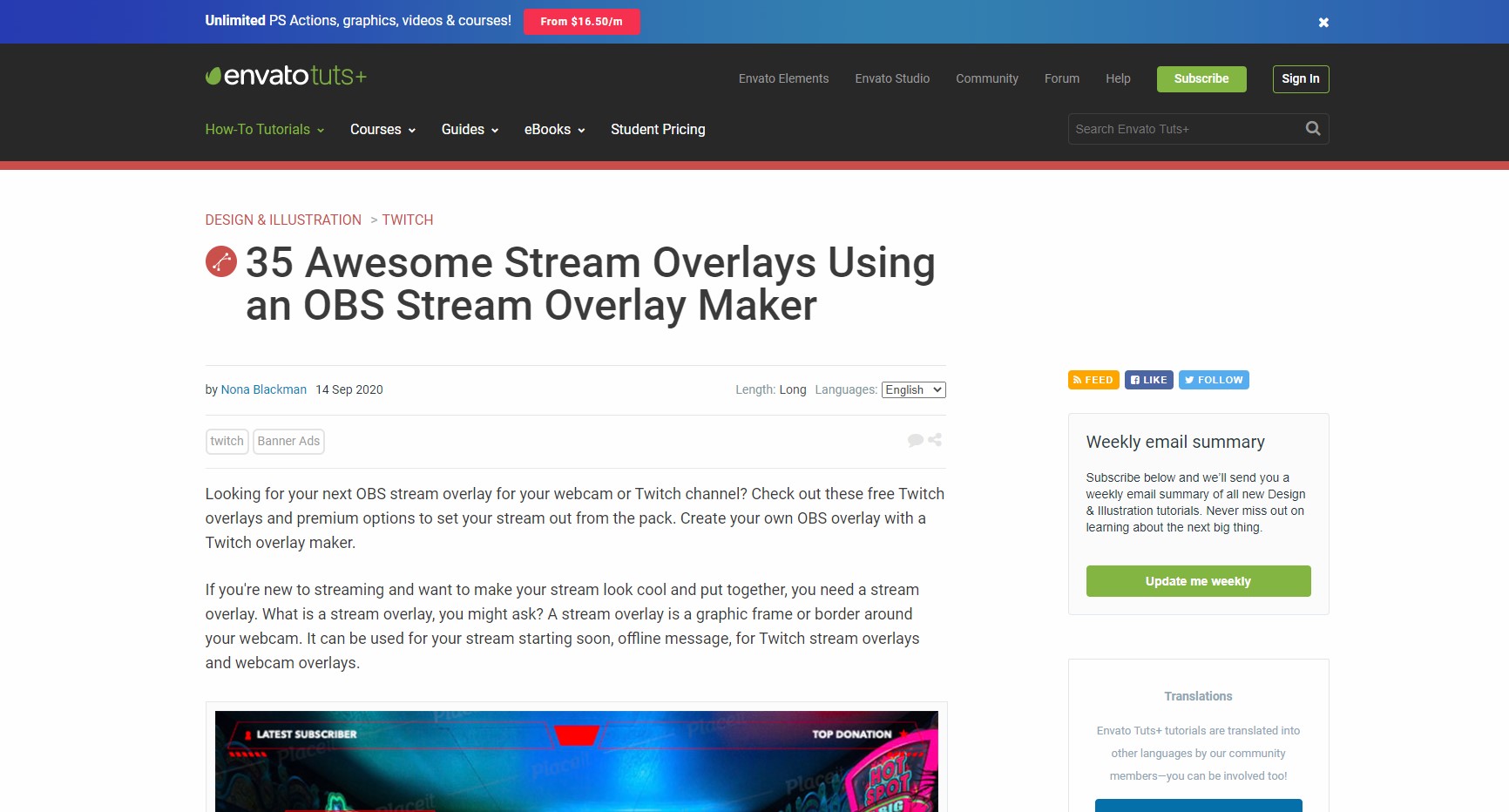The width and height of the screenshot is (1509, 812).
Task: Click the Envato Tuts+ logo
Action: click(x=286, y=76)
